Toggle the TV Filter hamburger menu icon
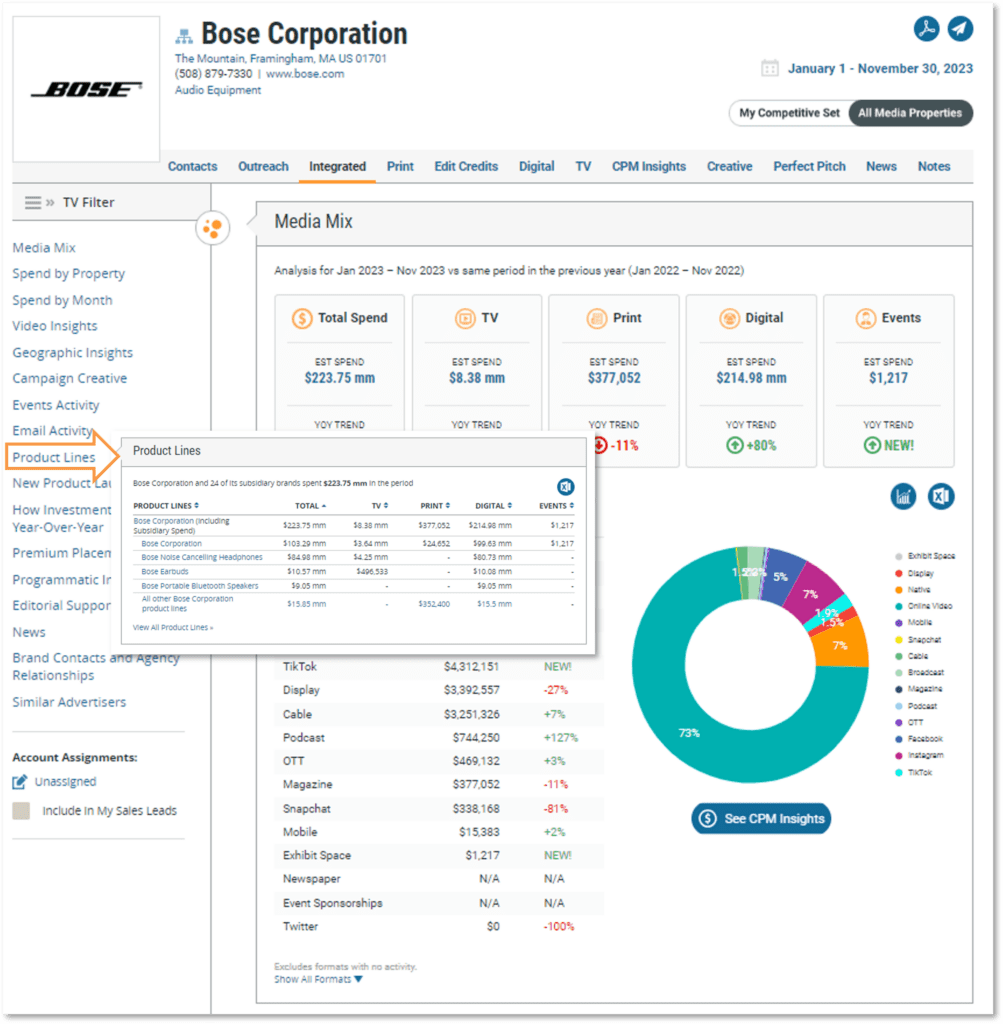The width and height of the screenshot is (1003, 1024). point(33,202)
